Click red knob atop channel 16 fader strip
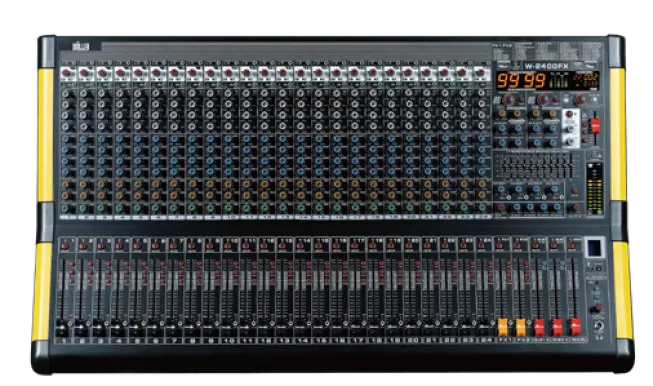Screen dimensions: 653x386 [336, 246]
